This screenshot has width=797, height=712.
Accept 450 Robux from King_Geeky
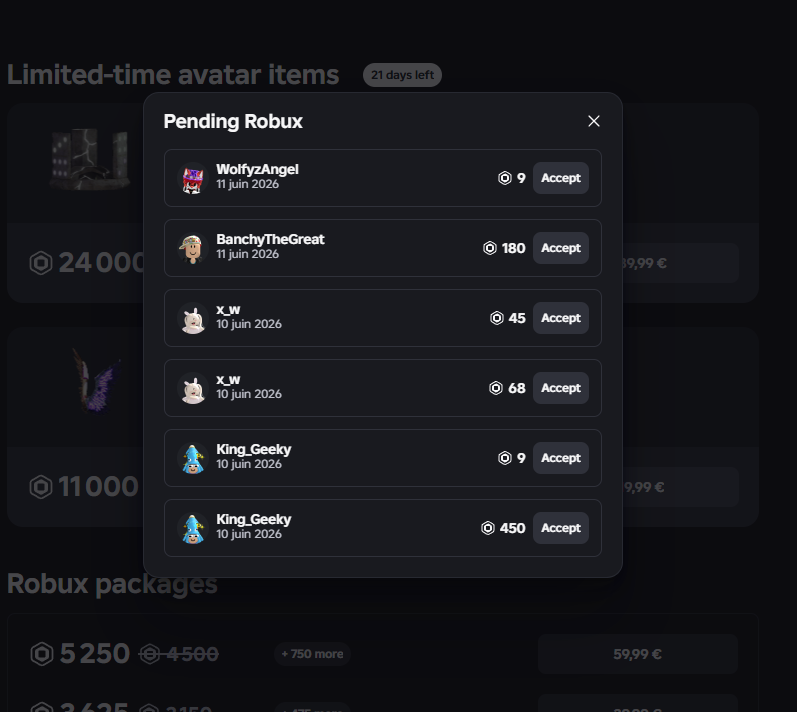(x=561, y=528)
